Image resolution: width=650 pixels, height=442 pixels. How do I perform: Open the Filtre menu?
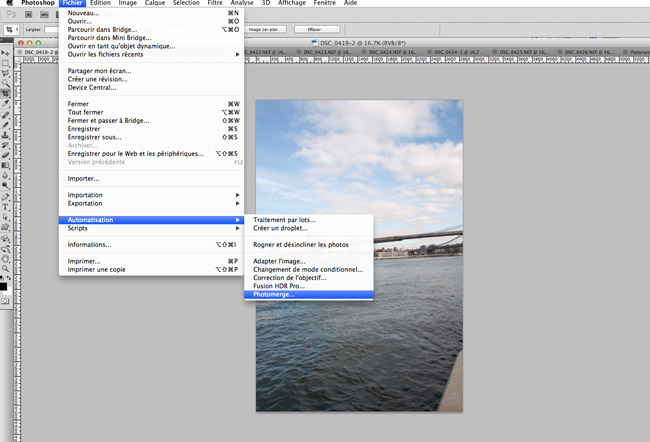click(x=215, y=3)
